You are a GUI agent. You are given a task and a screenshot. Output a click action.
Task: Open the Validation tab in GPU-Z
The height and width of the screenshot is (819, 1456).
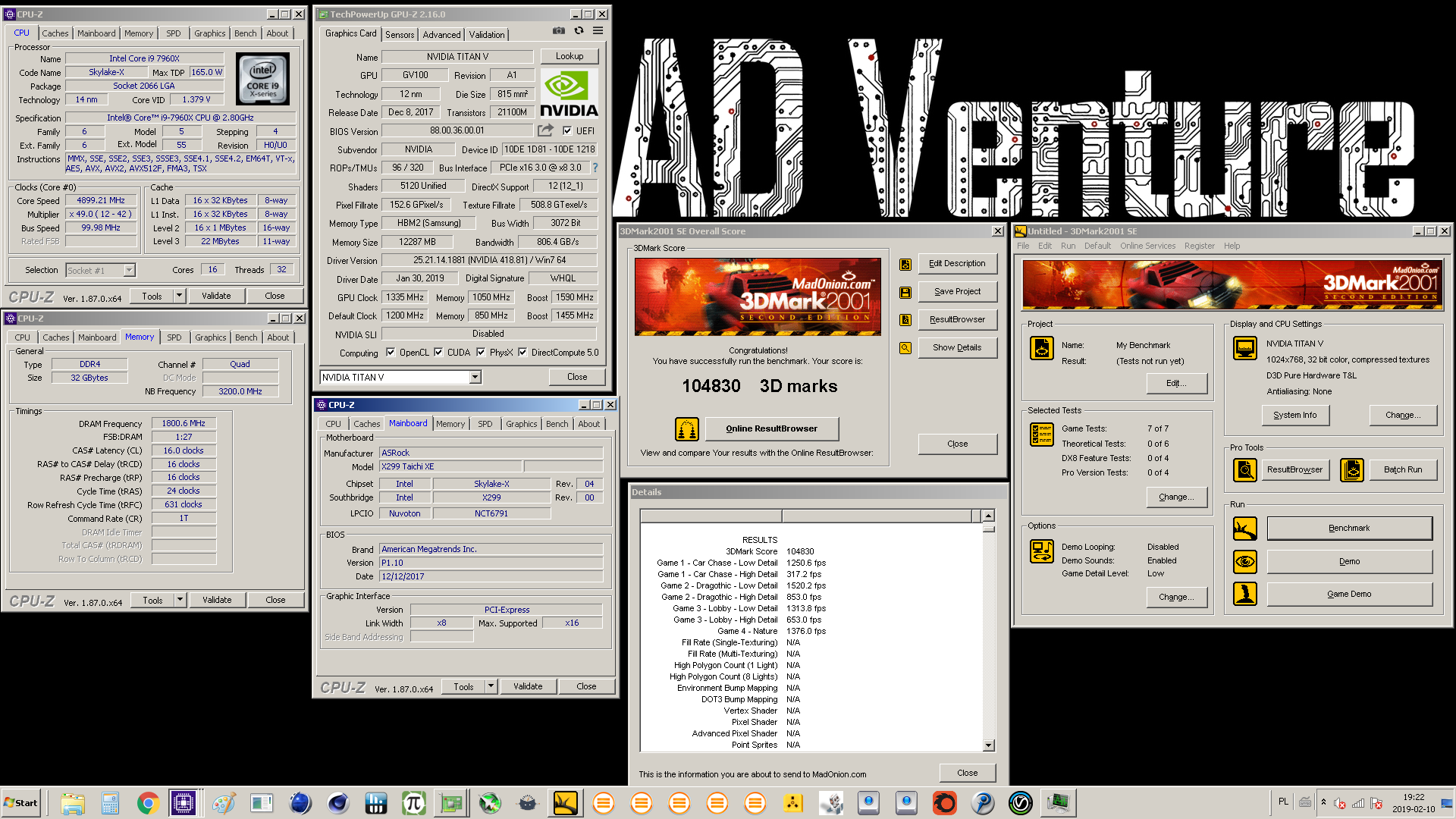[x=487, y=34]
